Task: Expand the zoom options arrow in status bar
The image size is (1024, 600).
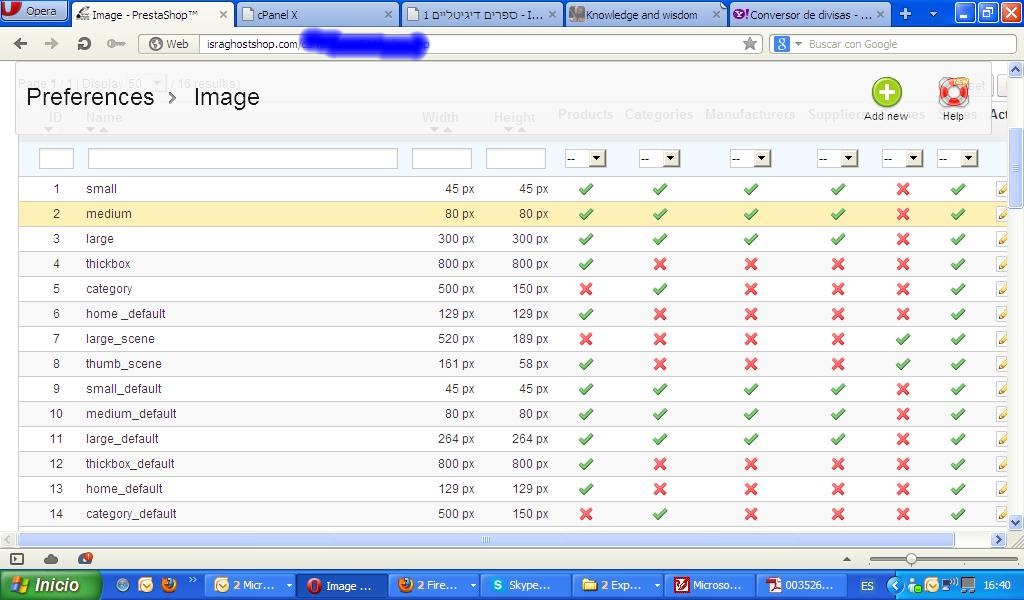Action: pyautogui.click(x=847, y=559)
